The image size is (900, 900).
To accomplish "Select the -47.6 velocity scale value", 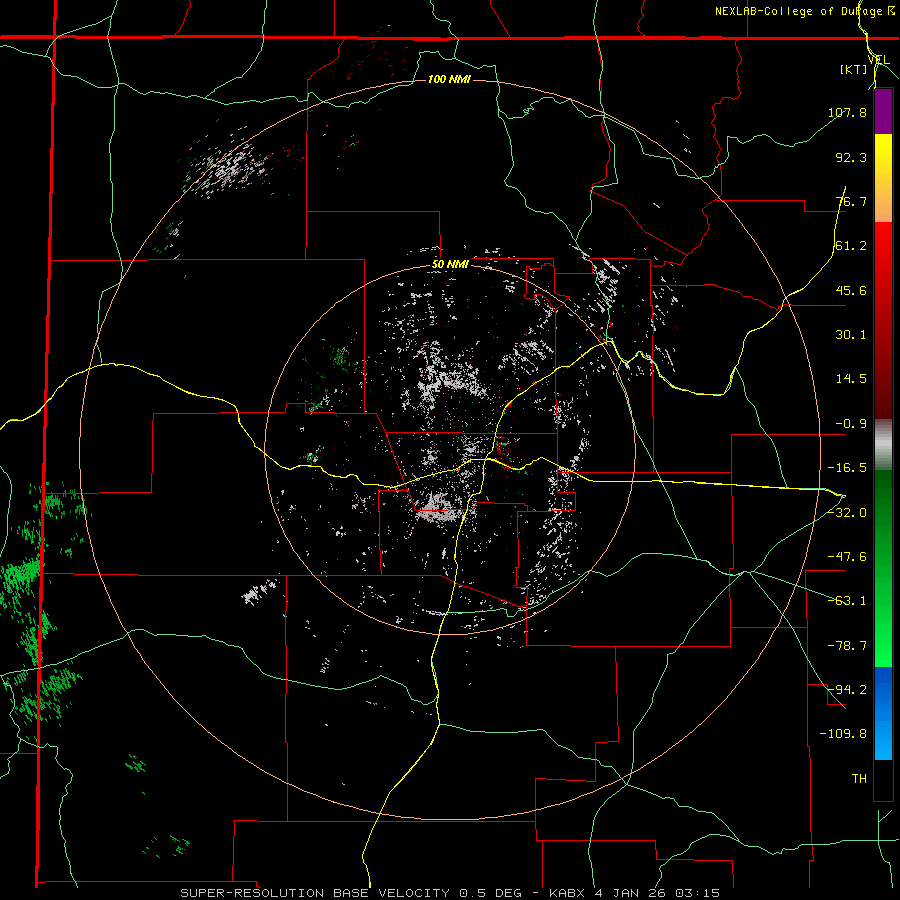I will click(x=847, y=557).
